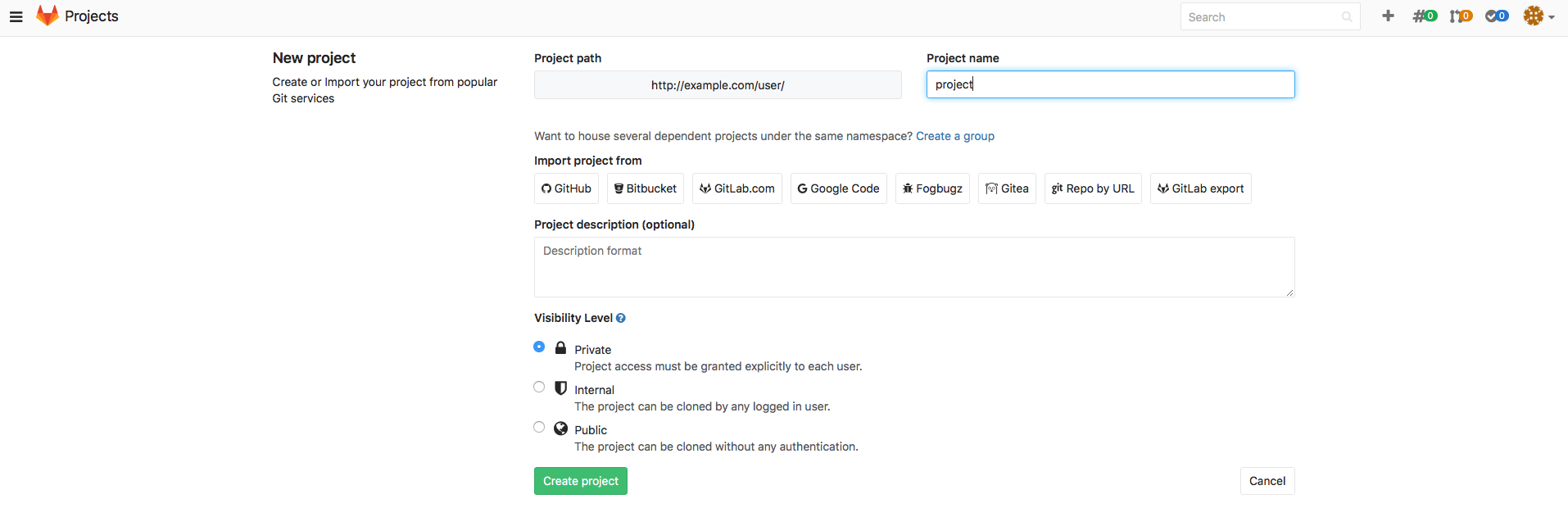Open the user avatar dropdown

(x=1538, y=16)
